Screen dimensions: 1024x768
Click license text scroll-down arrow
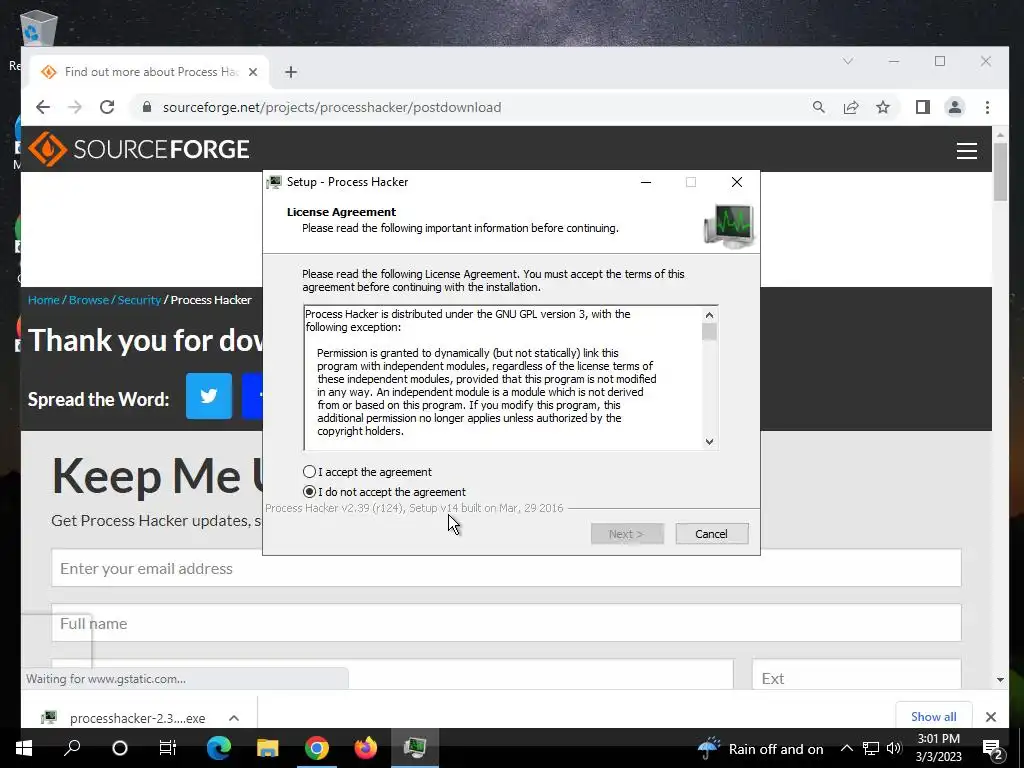click(x=709, y=441)
